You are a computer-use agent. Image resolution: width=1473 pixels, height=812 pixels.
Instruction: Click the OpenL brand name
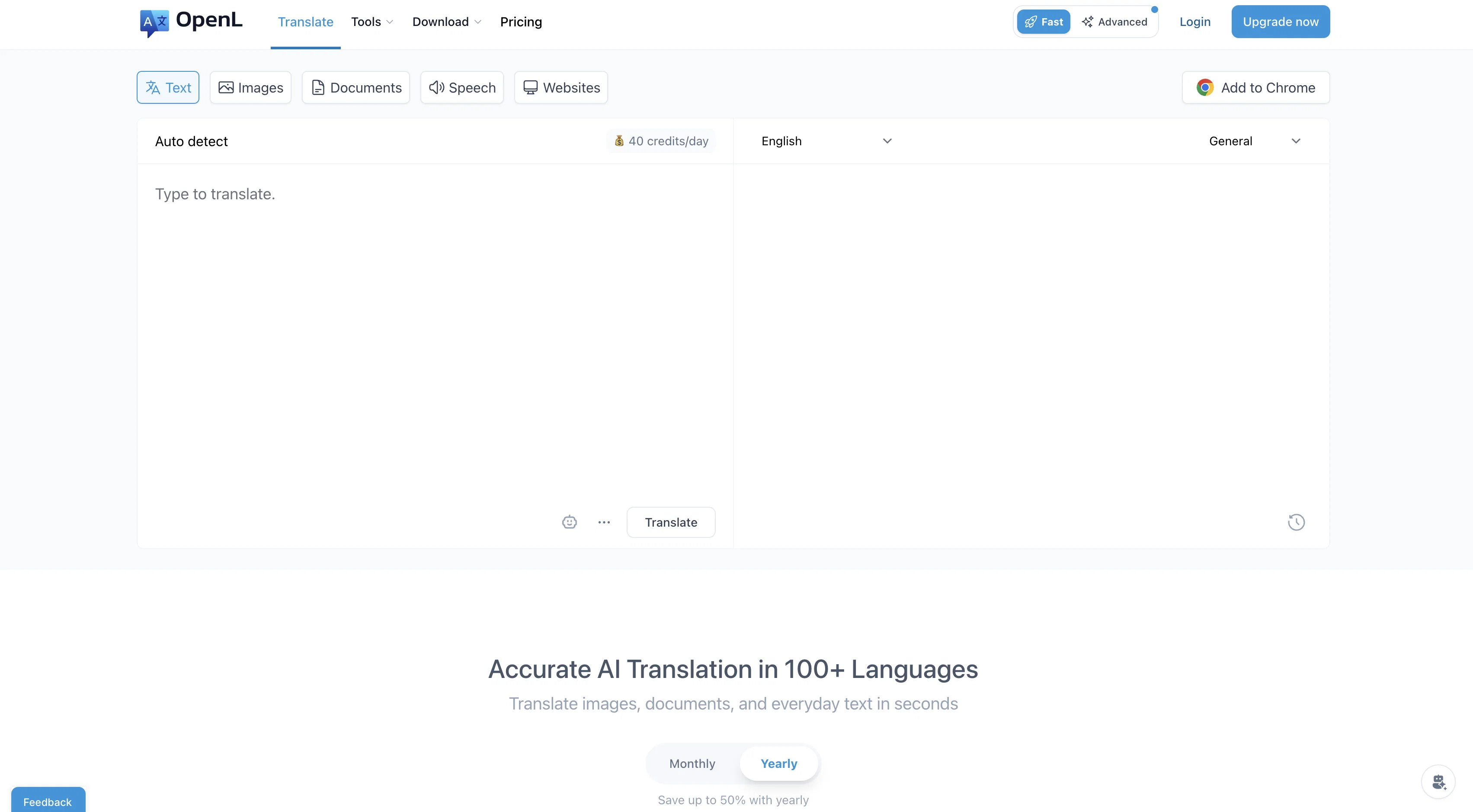click(x=209, y=20)
